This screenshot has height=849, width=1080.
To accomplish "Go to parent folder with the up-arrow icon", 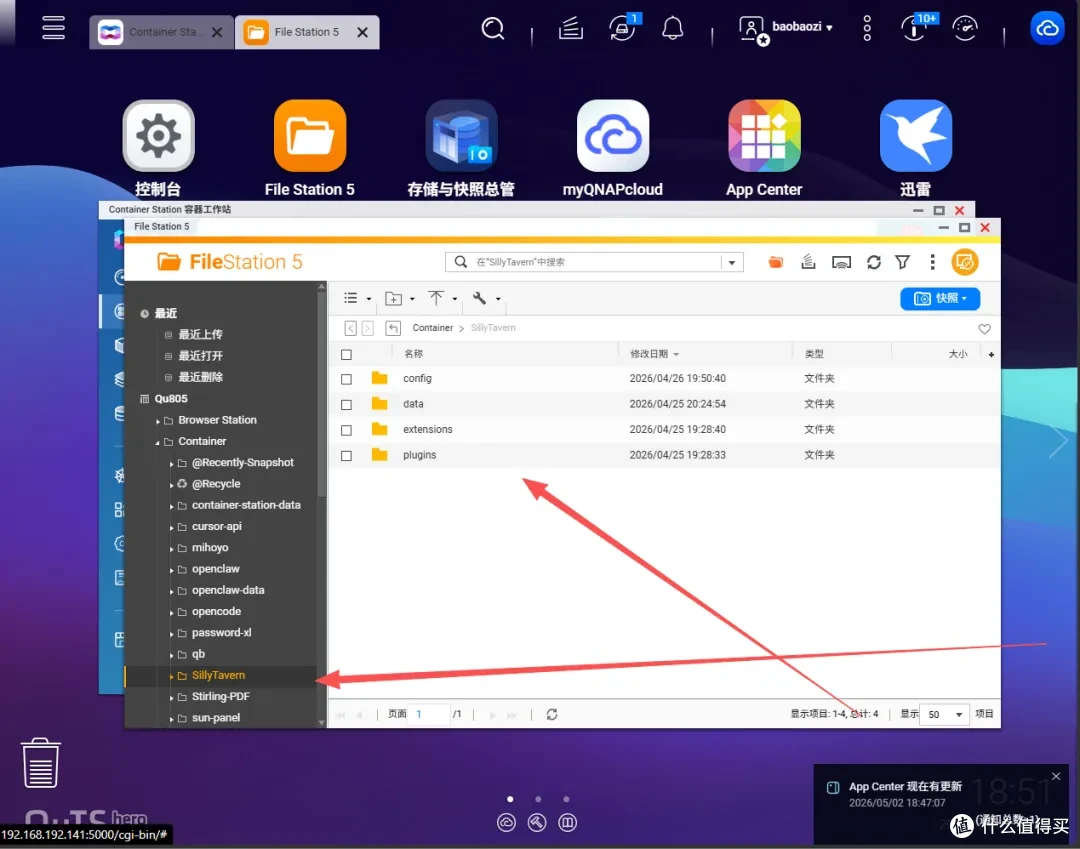I will coord(393,328).
